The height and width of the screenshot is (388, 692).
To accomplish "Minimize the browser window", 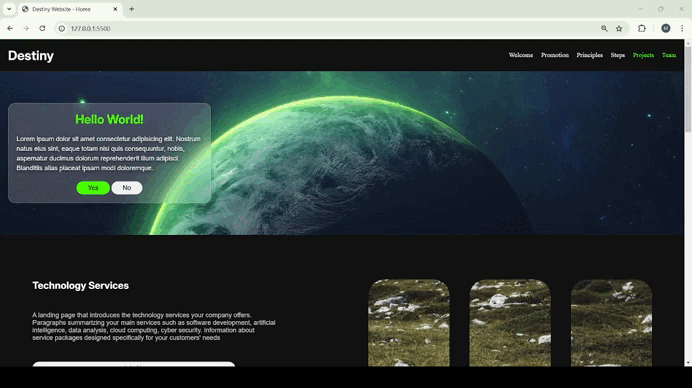I will click(640, 9).
